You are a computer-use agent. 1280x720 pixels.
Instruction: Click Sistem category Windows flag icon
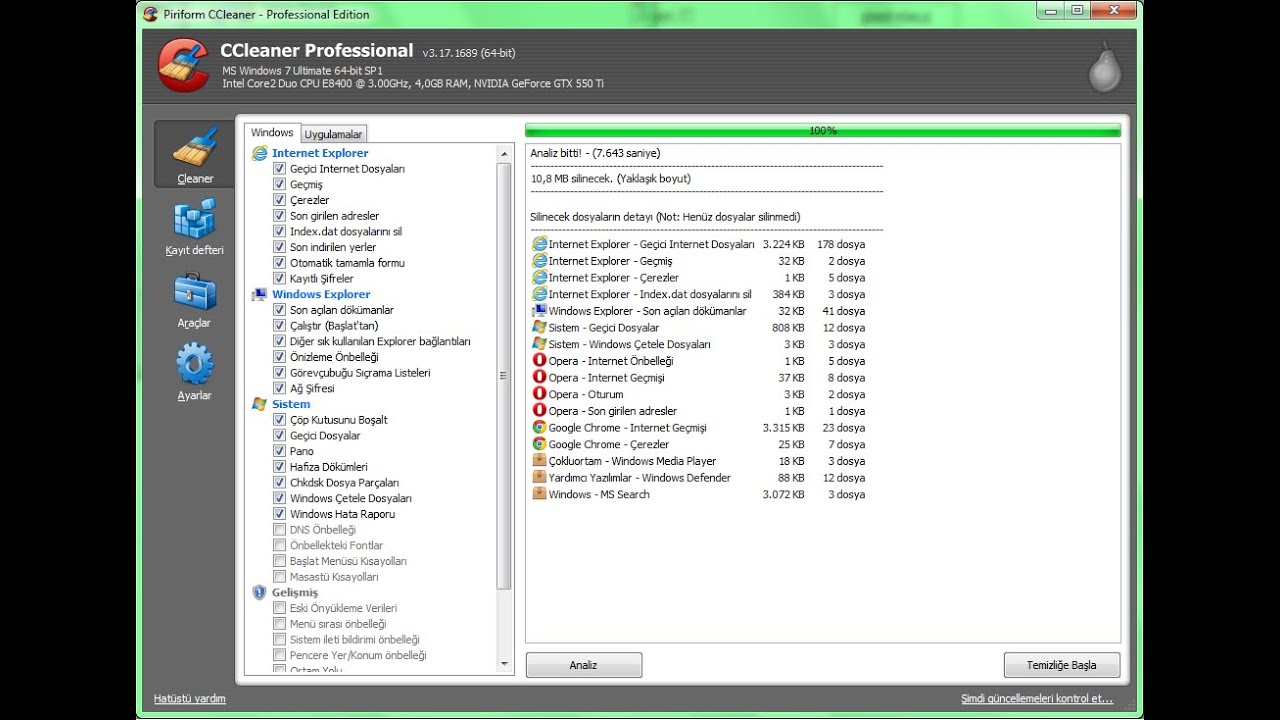[x=260, y=404]
